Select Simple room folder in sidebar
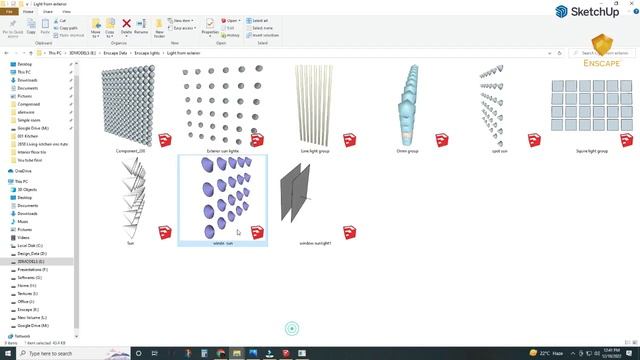 coord(28,120)
